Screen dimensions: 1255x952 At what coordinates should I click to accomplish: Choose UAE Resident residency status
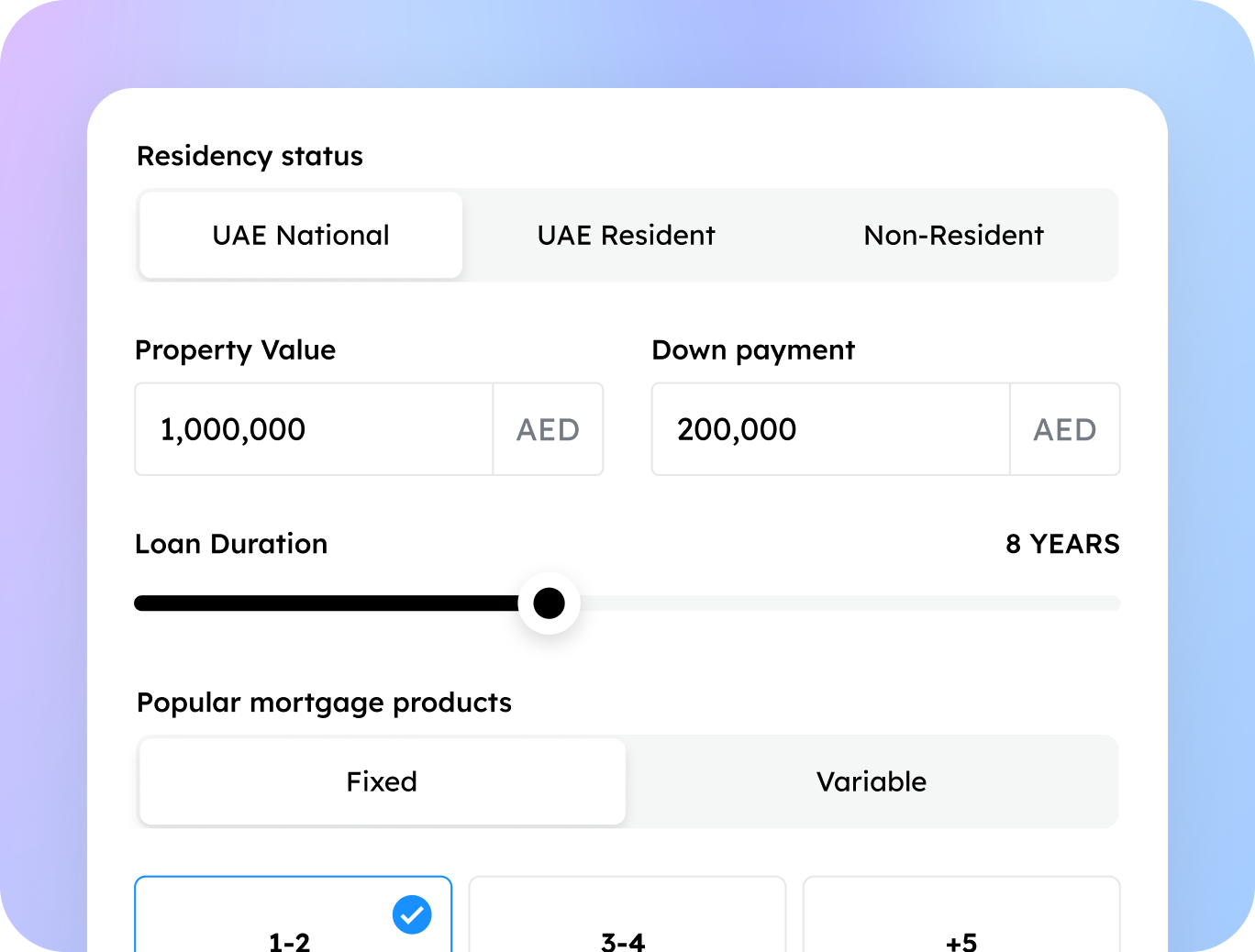point(626,236)
